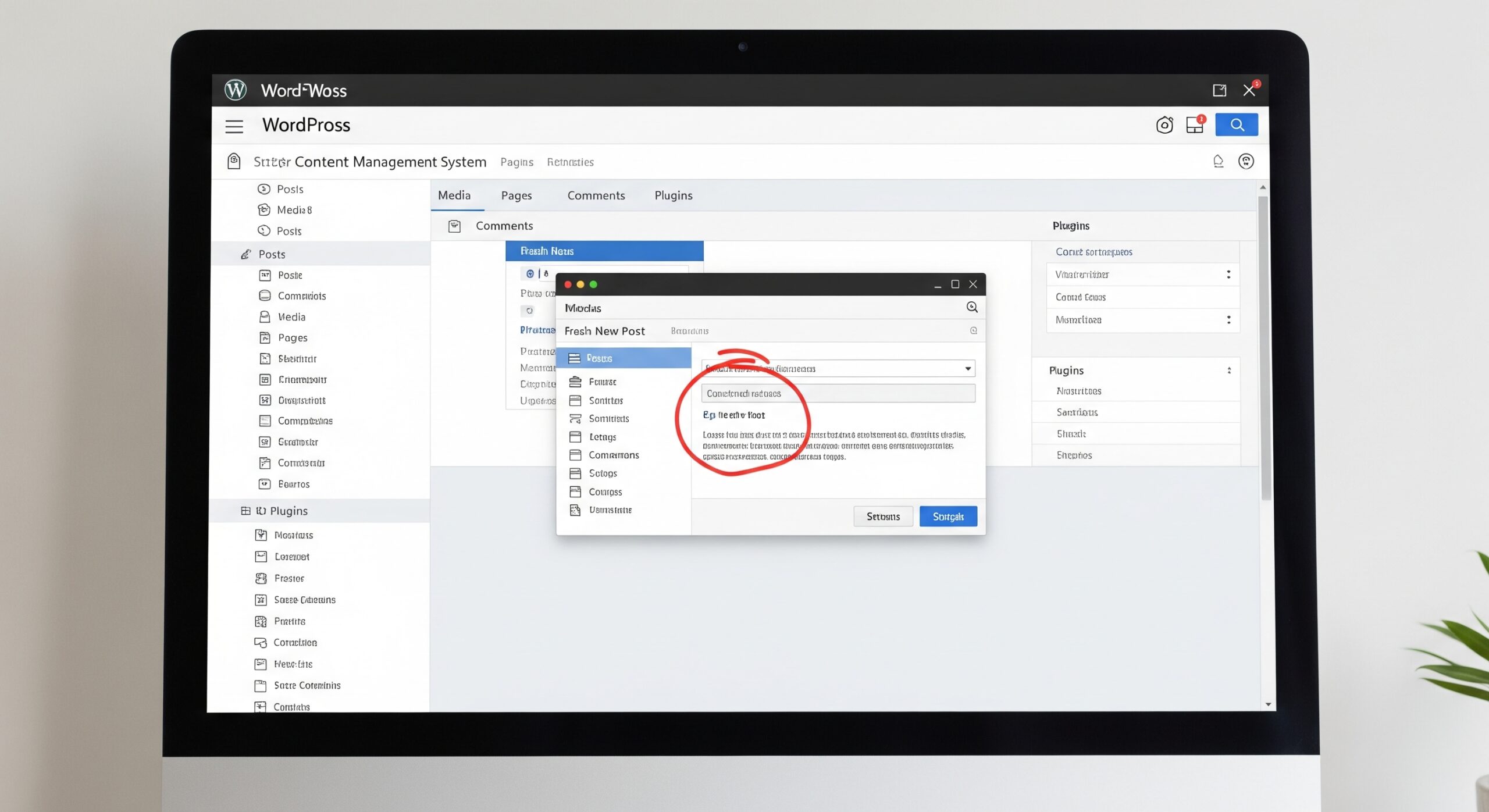Viewport: 1489px width, 812px height.
Task: Click the small icon right of Fresh New Post
Action: click(973, 330)
